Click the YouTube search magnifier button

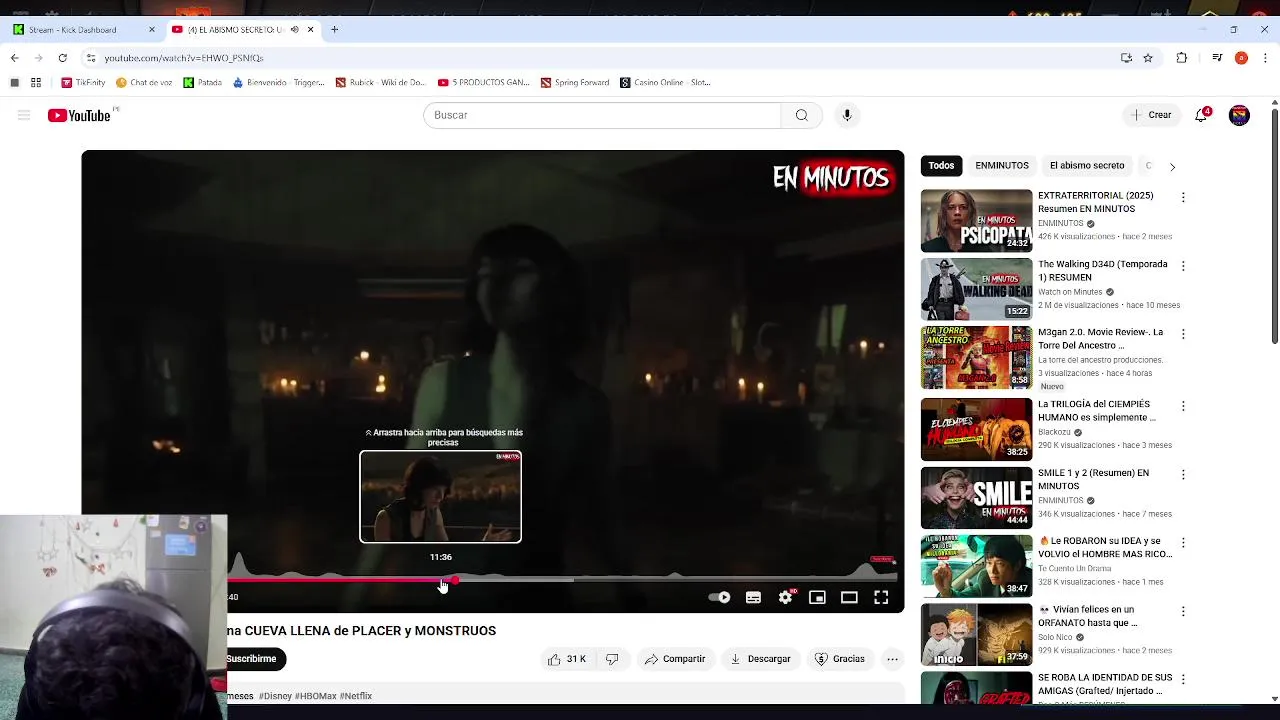(x=801, y=115)
